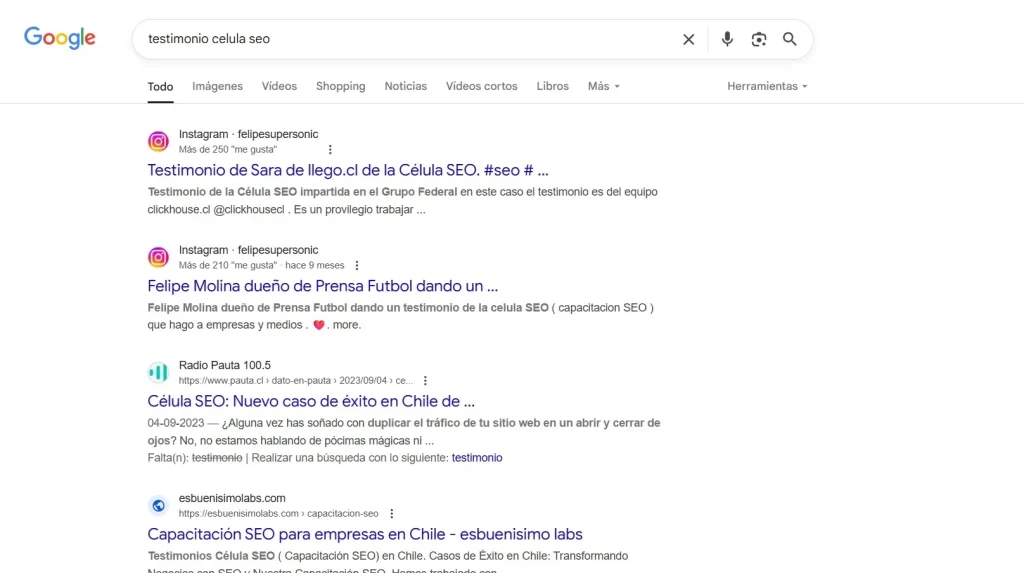Click 'Más de 250 "me gusta"' text

click(x=228, y=150)
